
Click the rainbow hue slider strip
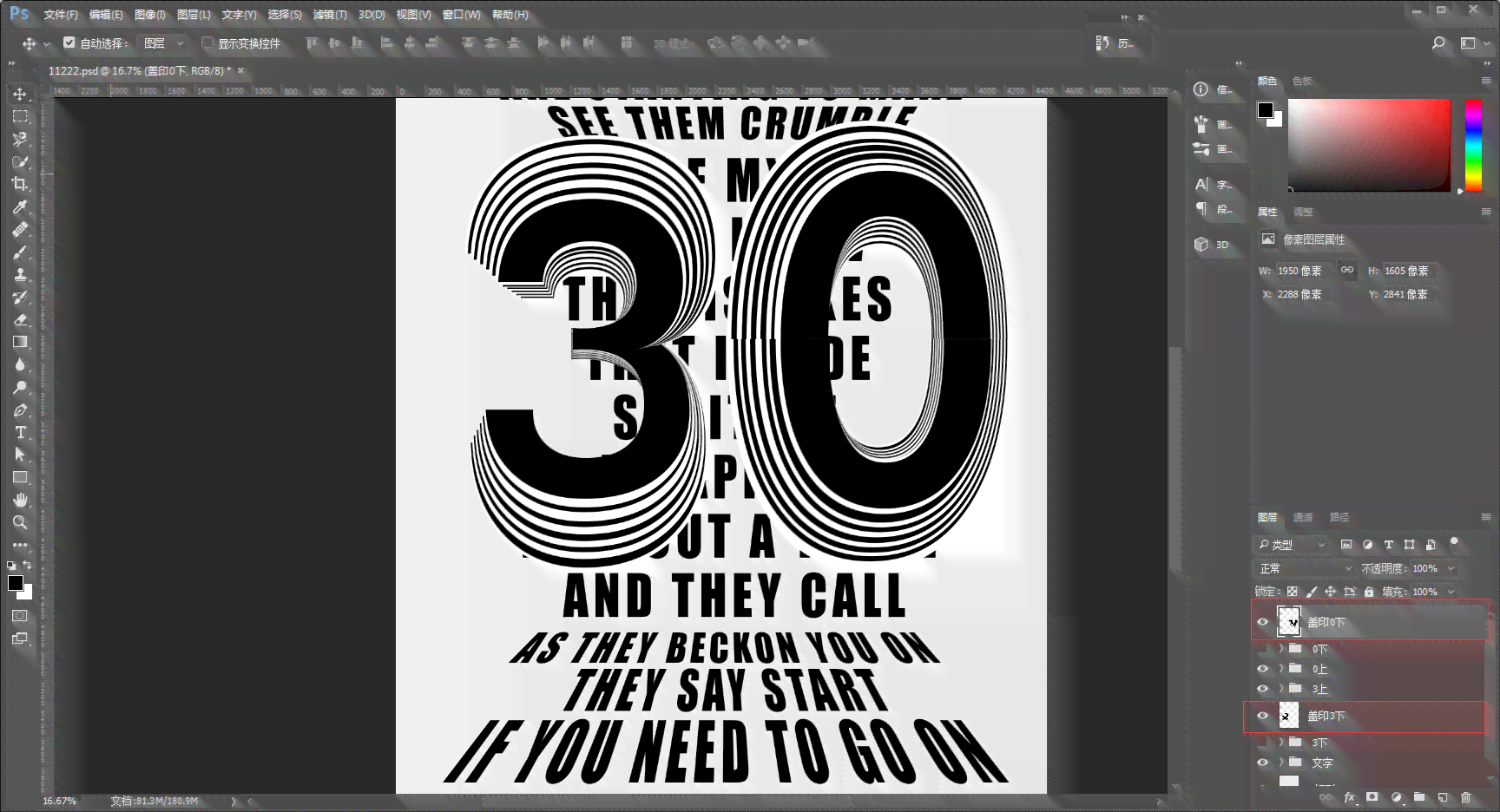[1474, 145]
